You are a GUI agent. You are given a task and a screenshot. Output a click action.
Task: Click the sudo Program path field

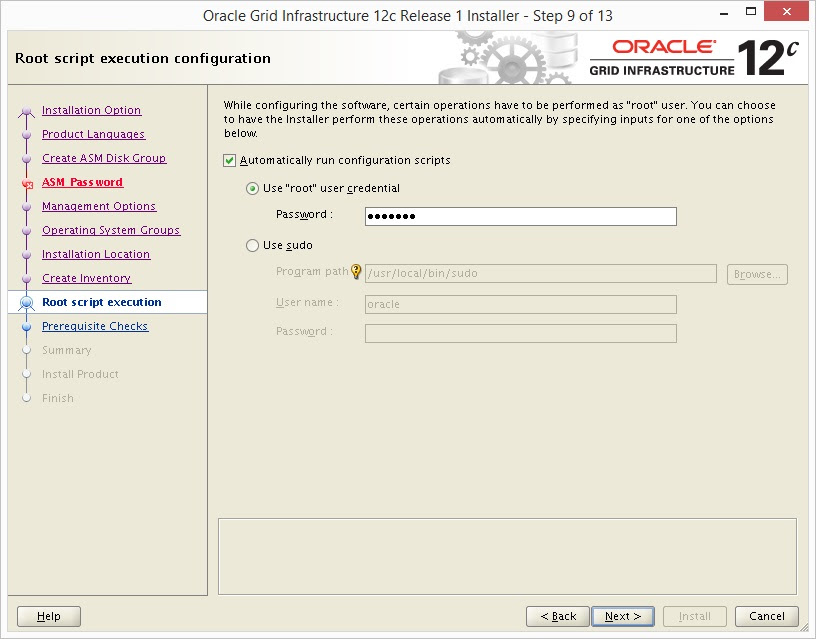pos(541,273)
